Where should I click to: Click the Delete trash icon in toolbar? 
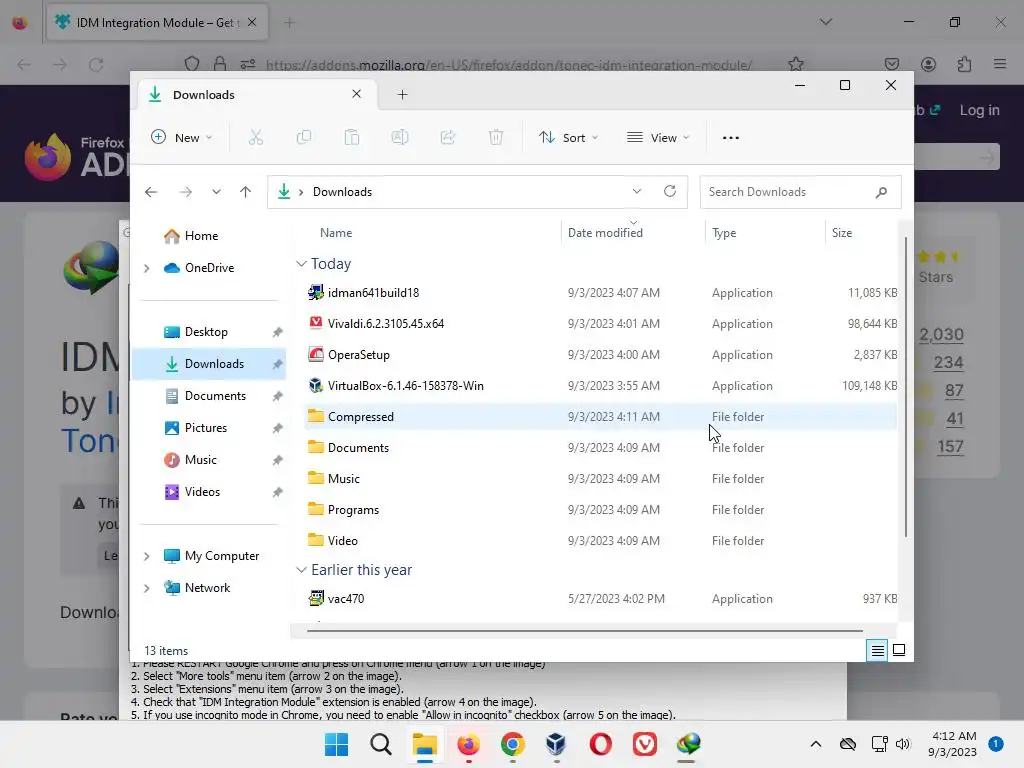pos(496,138)
